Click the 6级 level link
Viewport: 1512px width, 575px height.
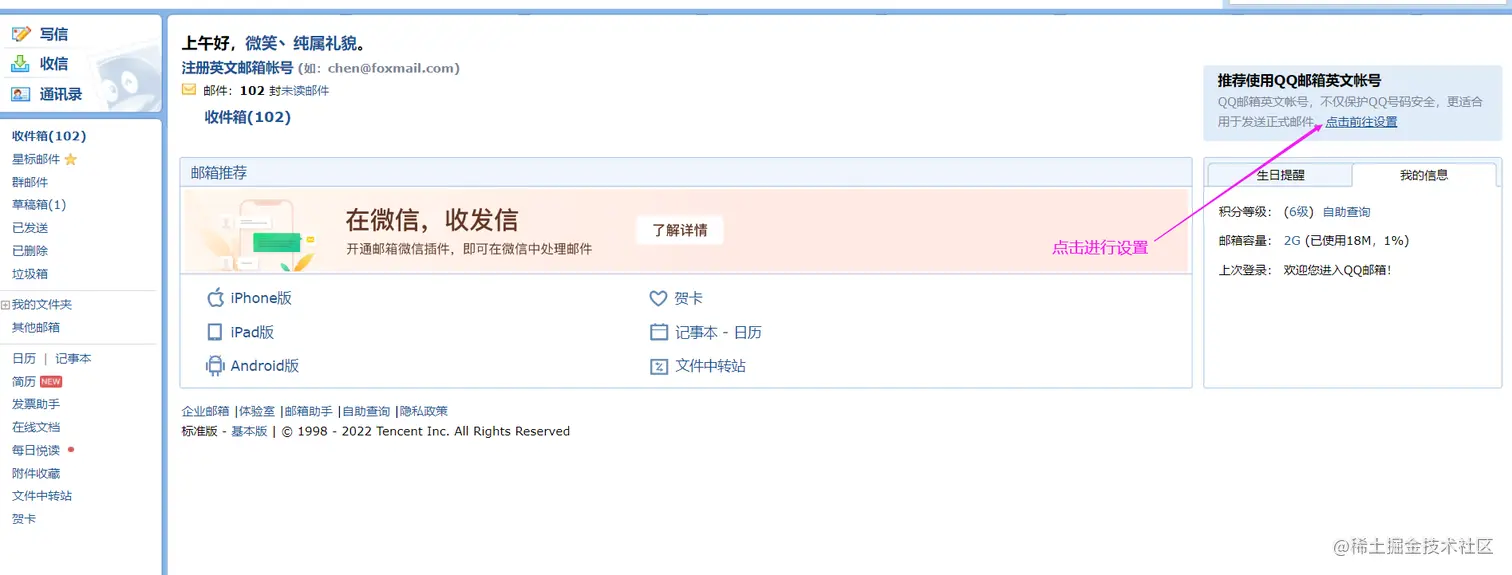[x=1298, y=212]
